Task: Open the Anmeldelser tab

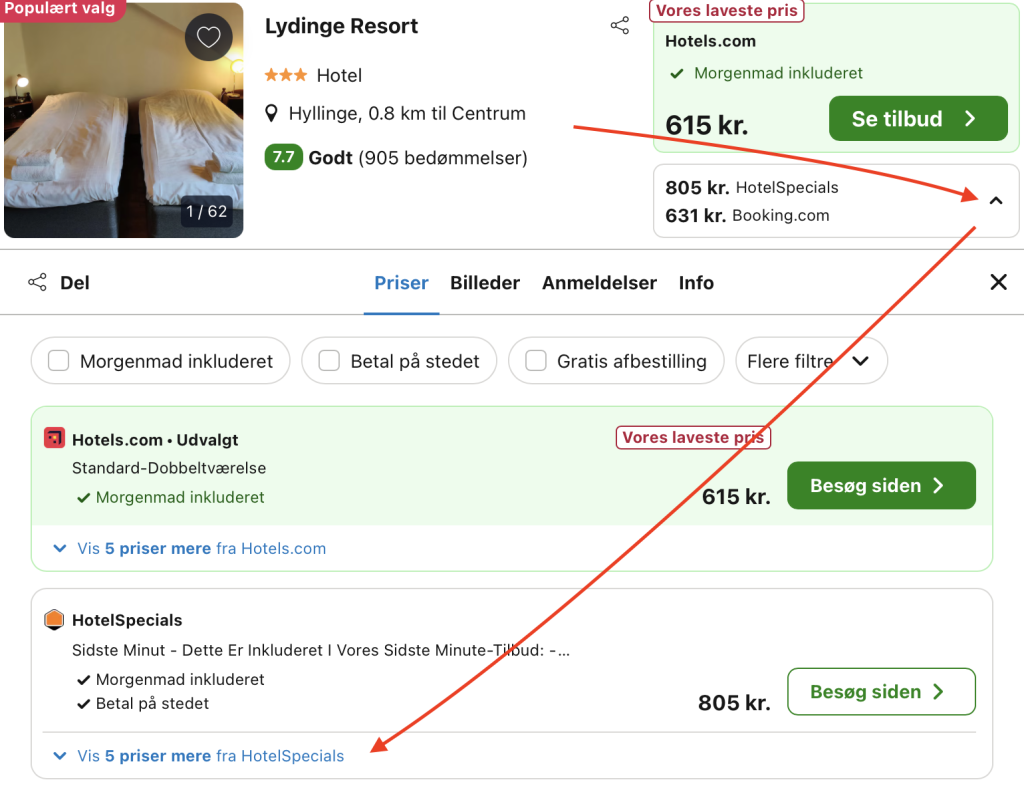Action: tap(599, 283)
